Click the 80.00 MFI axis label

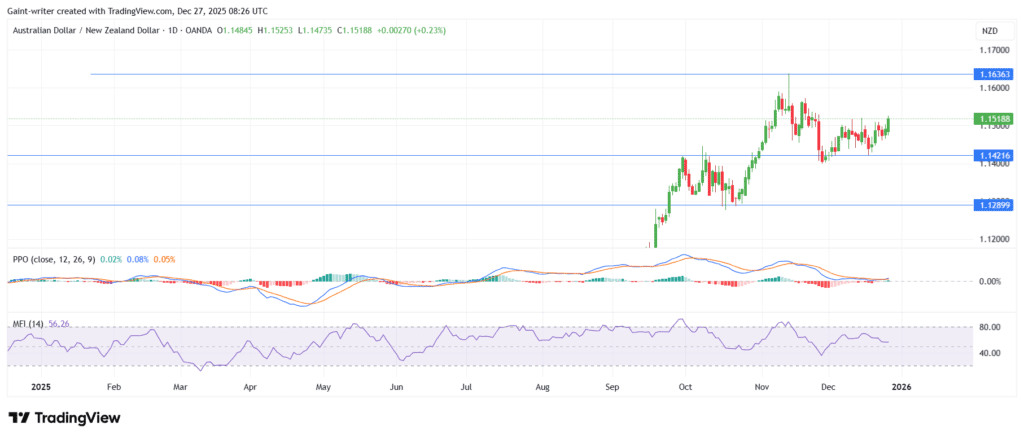tap(990, 327)
